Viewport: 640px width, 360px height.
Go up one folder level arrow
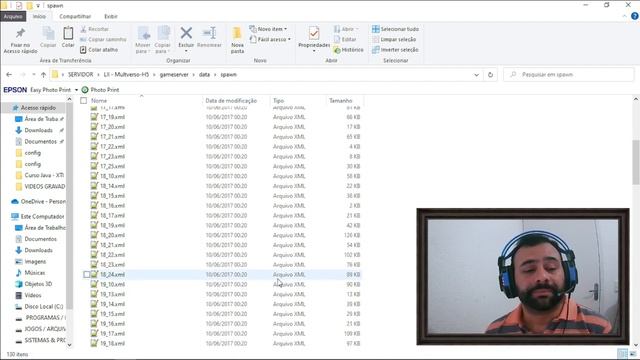point(43,75)
